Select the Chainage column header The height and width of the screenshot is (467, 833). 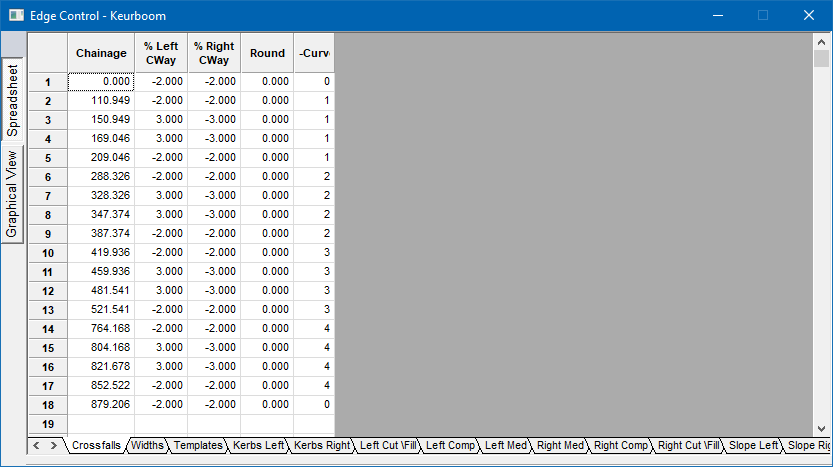(x=101, y=53)
